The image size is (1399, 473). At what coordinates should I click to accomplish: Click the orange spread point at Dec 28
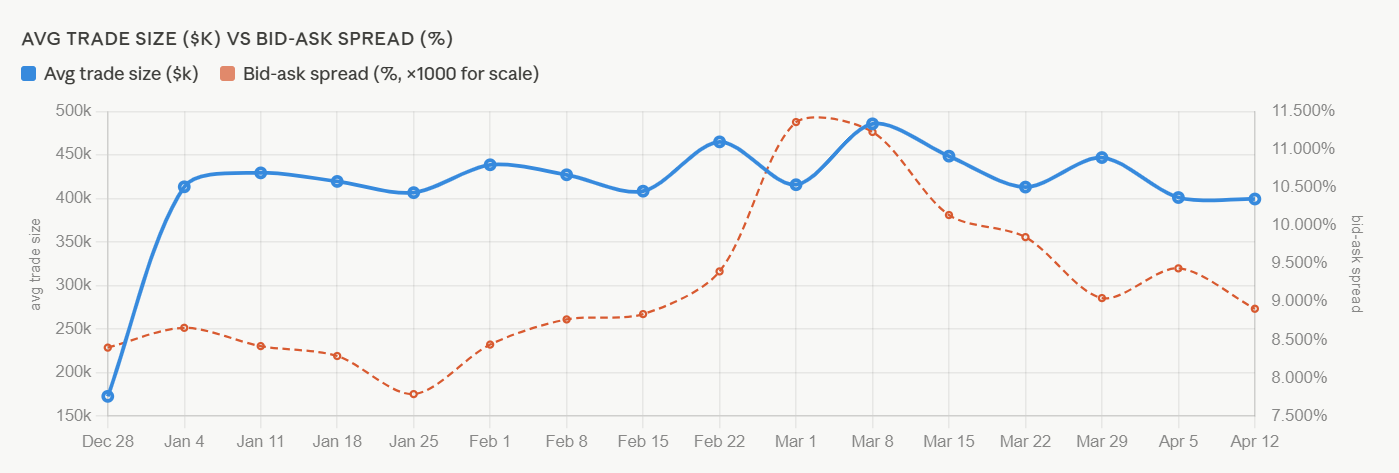point(108,347)
